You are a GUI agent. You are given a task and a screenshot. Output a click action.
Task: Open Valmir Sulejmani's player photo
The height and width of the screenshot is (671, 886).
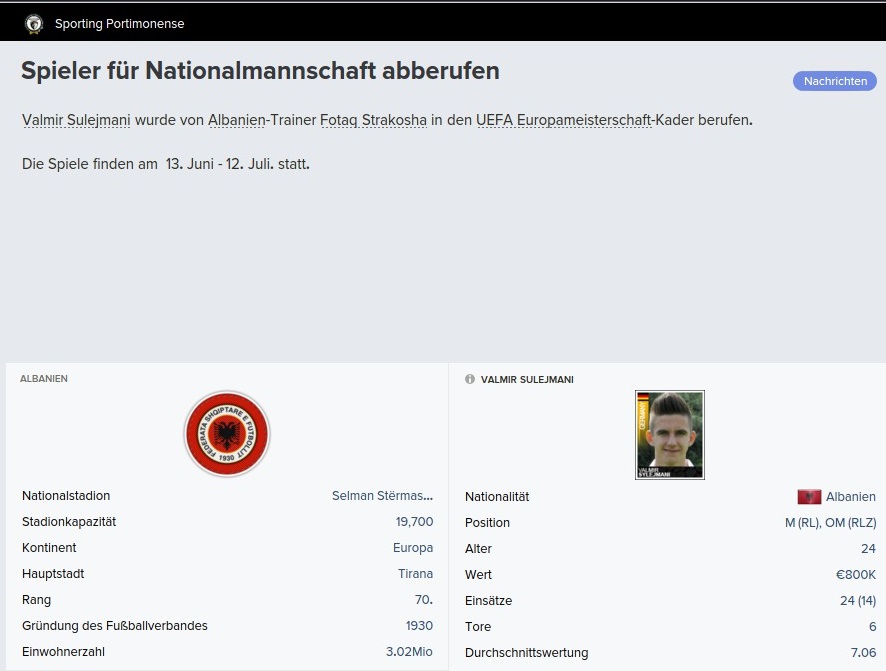click(669, 435)
